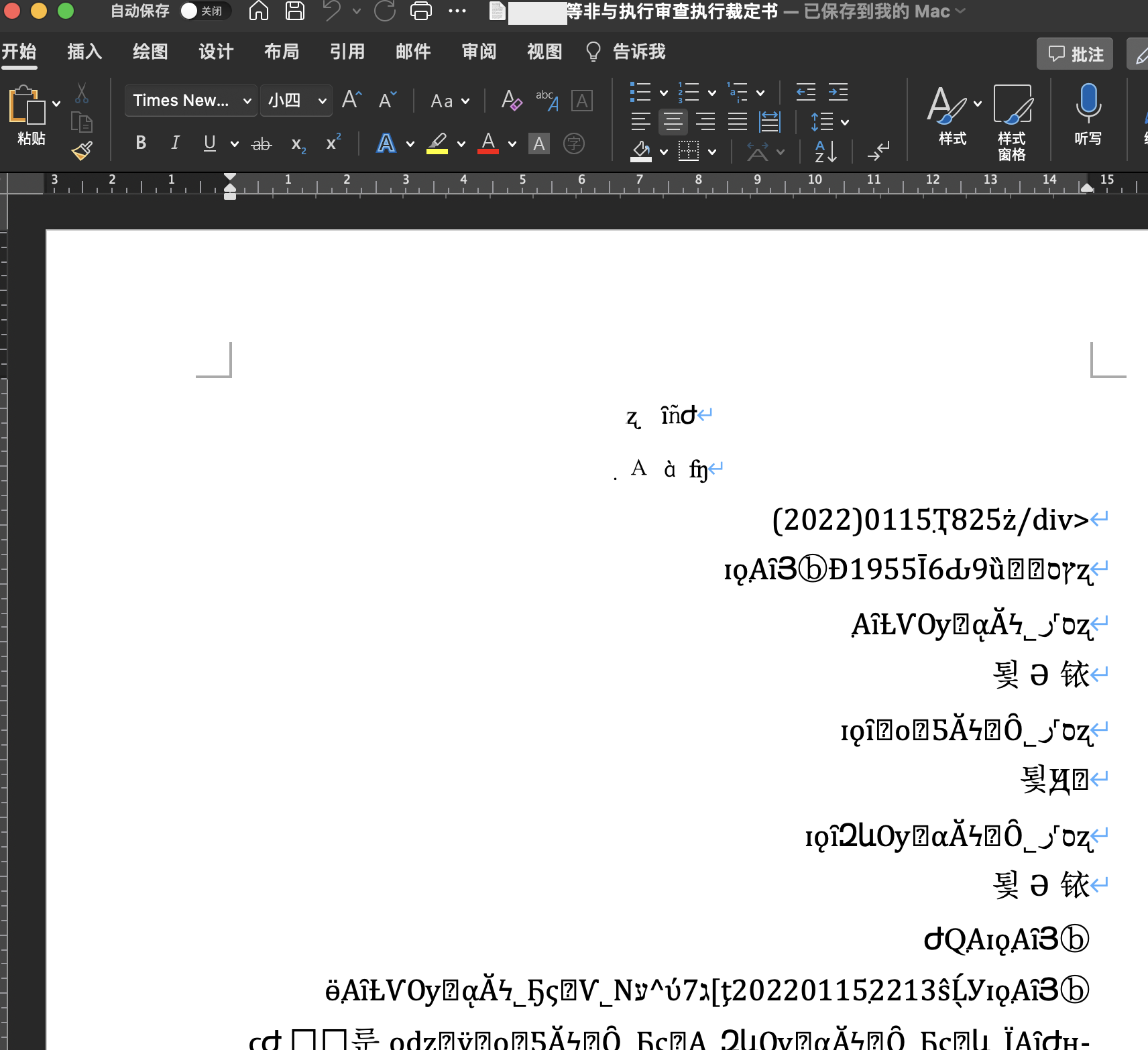
Task: Click the sort A to Z icon
Action: 825,152
